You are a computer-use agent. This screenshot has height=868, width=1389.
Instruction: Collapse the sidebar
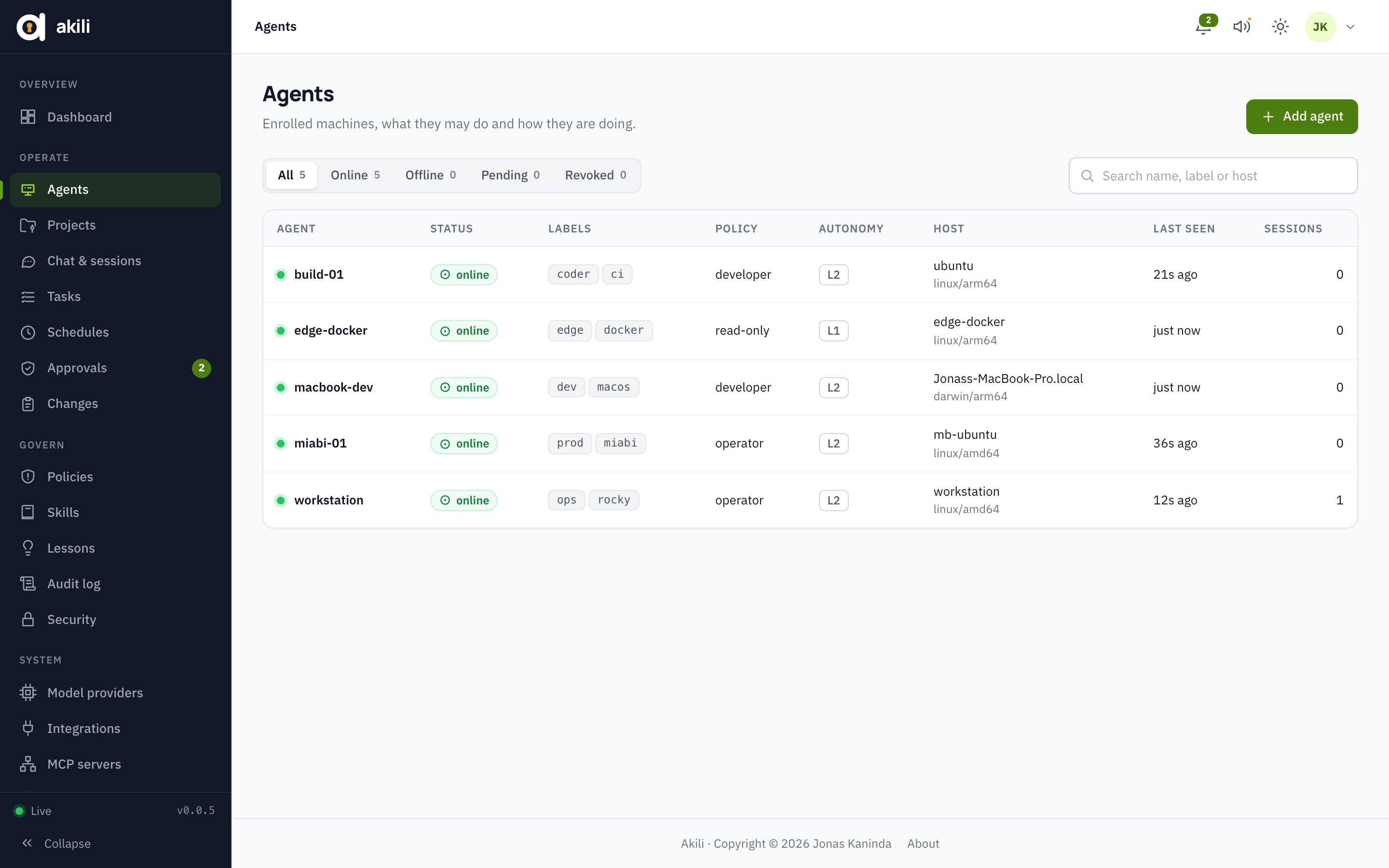[x=56, y=843]
